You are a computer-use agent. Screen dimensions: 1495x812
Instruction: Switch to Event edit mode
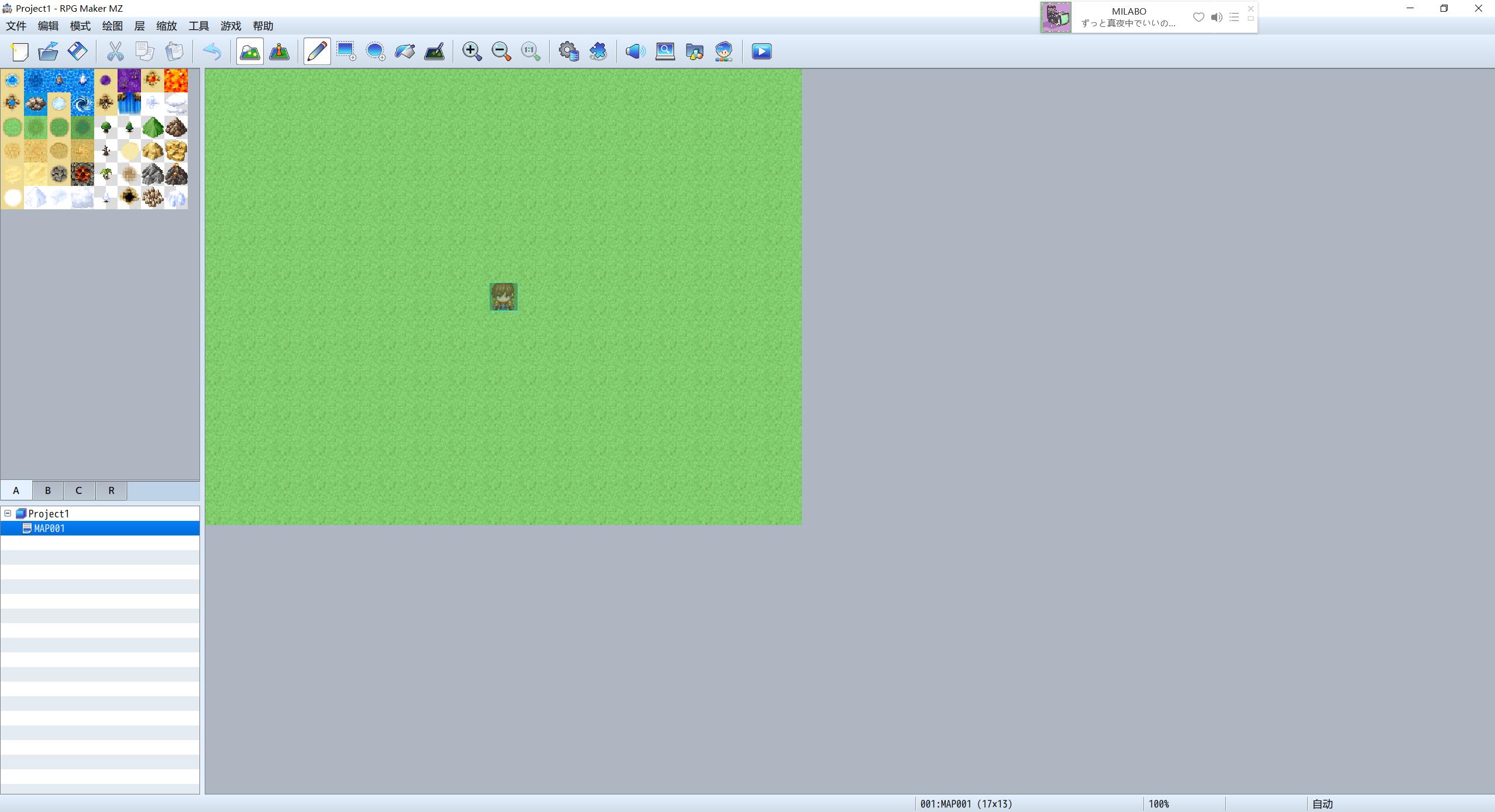coord(279,51)
